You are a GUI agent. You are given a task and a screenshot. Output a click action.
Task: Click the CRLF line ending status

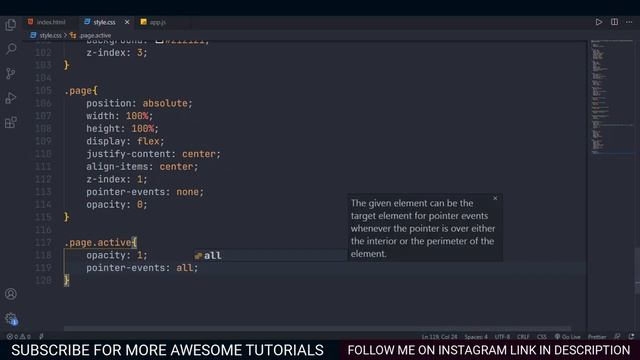pos(523,337)
